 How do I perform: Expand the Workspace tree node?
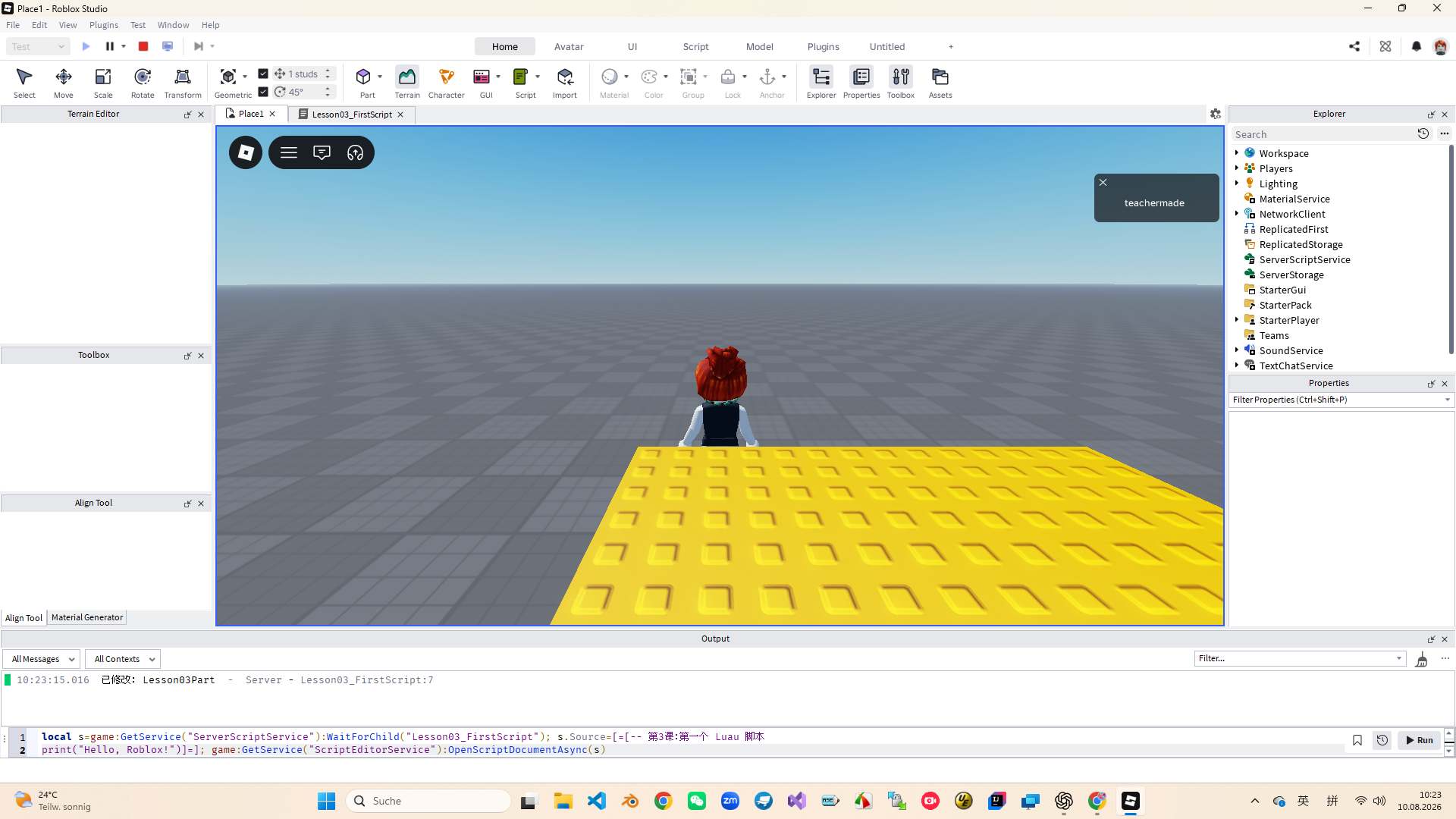[x=1237, y=153]
